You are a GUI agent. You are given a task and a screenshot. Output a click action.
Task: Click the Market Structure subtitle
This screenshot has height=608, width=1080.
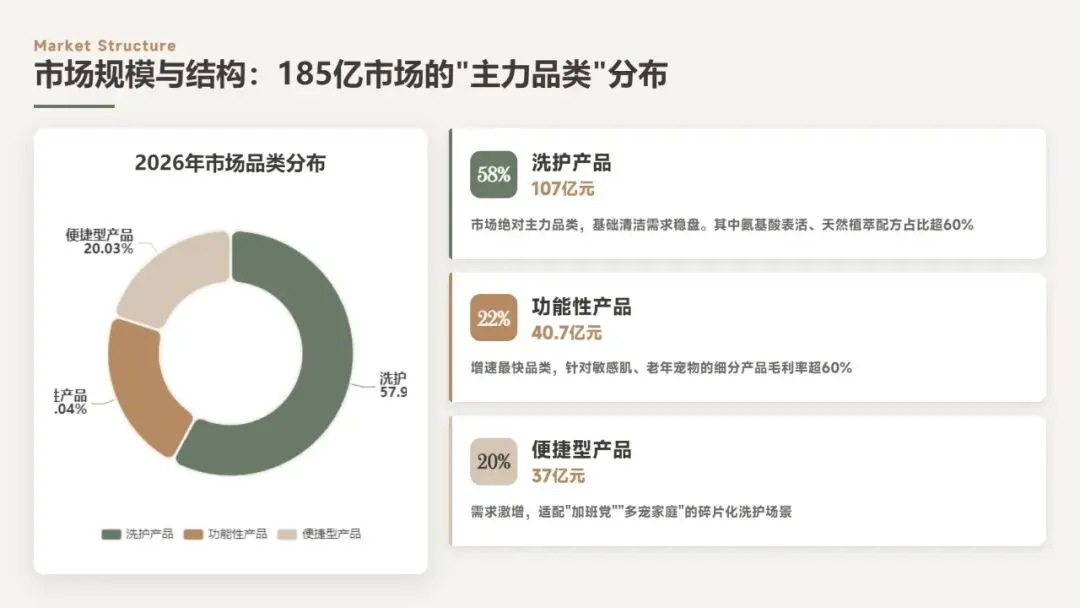tap(105, 45)
